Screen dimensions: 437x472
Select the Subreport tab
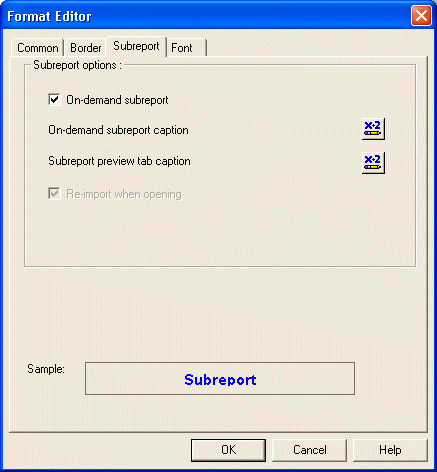point(136,46)
